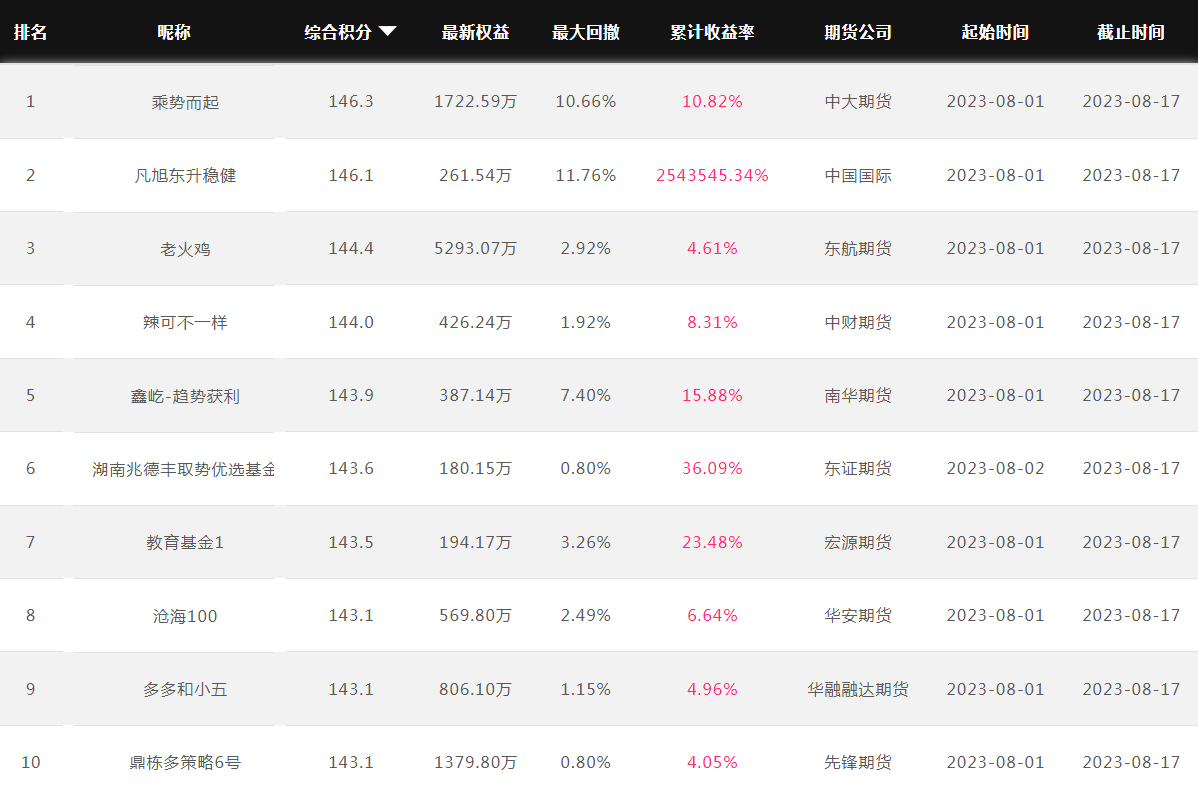Select equity value 261.54万

[475, 175]
